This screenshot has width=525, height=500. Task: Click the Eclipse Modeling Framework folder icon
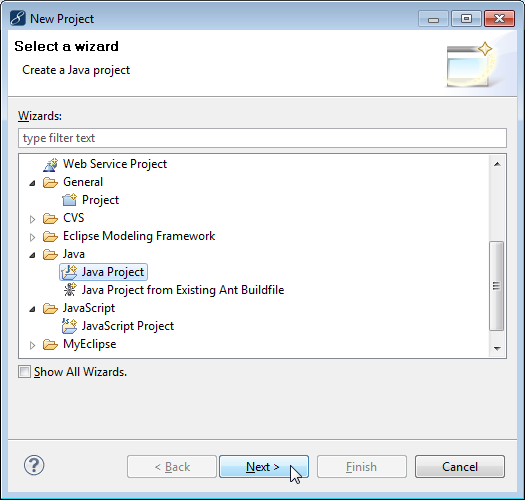pos(51,236)
